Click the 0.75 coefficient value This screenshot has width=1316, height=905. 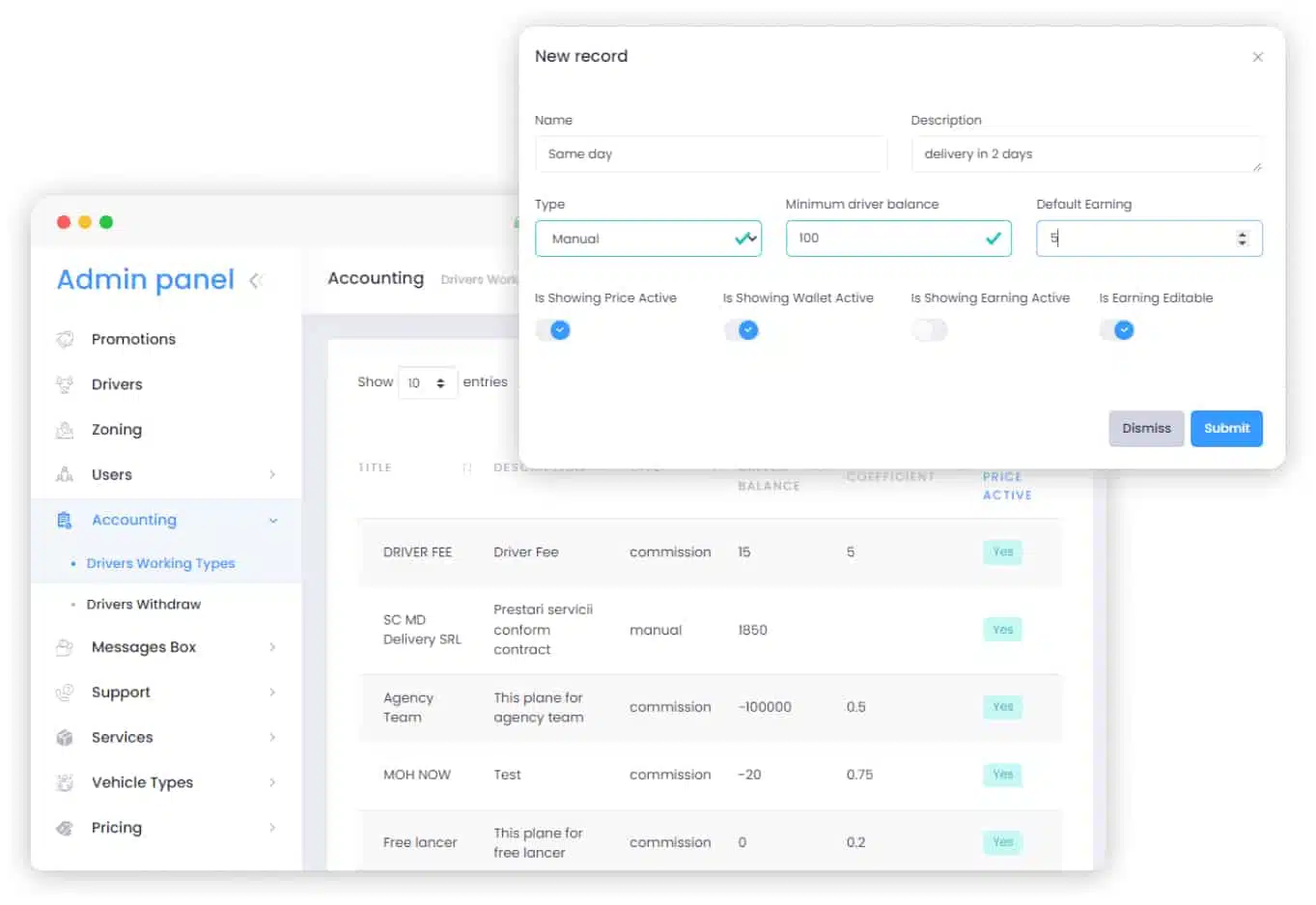click(x=859, y=775)
